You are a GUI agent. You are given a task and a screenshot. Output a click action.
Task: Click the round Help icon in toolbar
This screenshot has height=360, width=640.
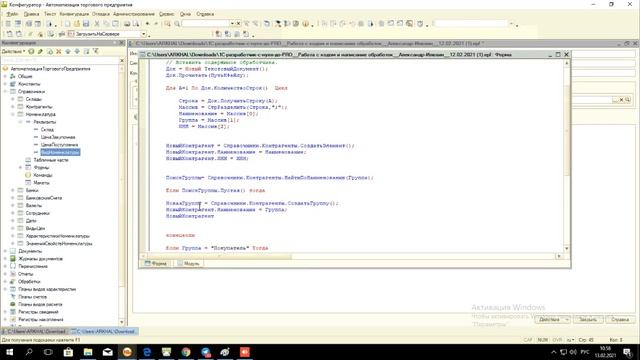click(x=305, y=24)
